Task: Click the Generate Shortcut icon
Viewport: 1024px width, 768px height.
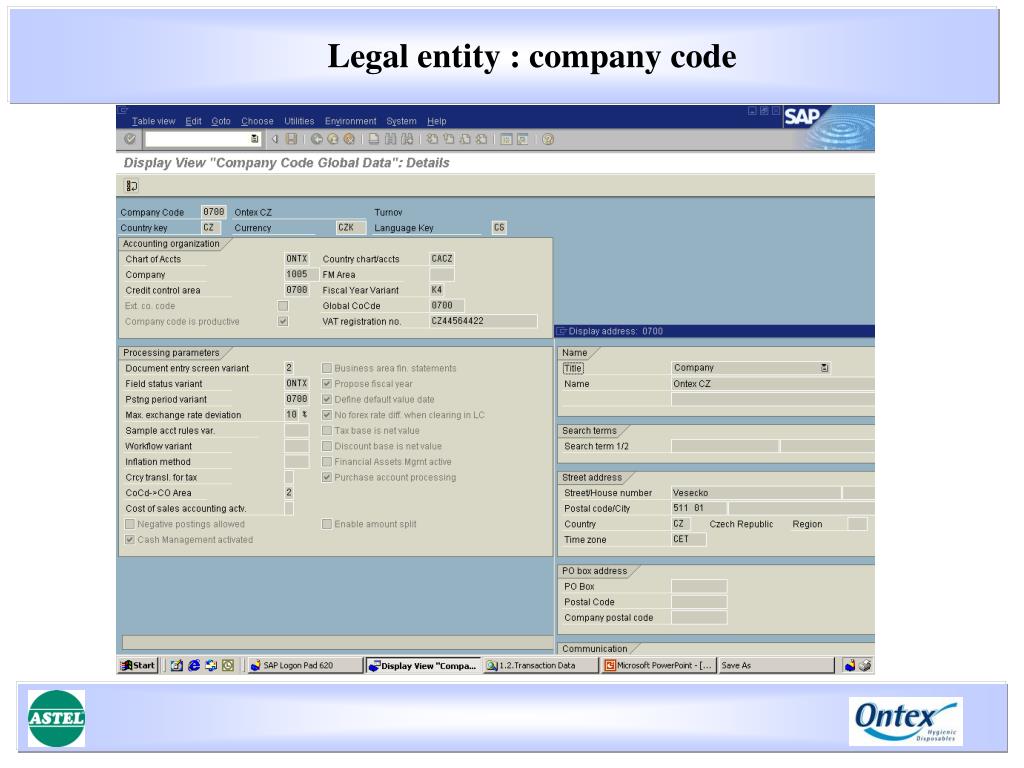Action: pyautogui.click(x=522, y=139)
